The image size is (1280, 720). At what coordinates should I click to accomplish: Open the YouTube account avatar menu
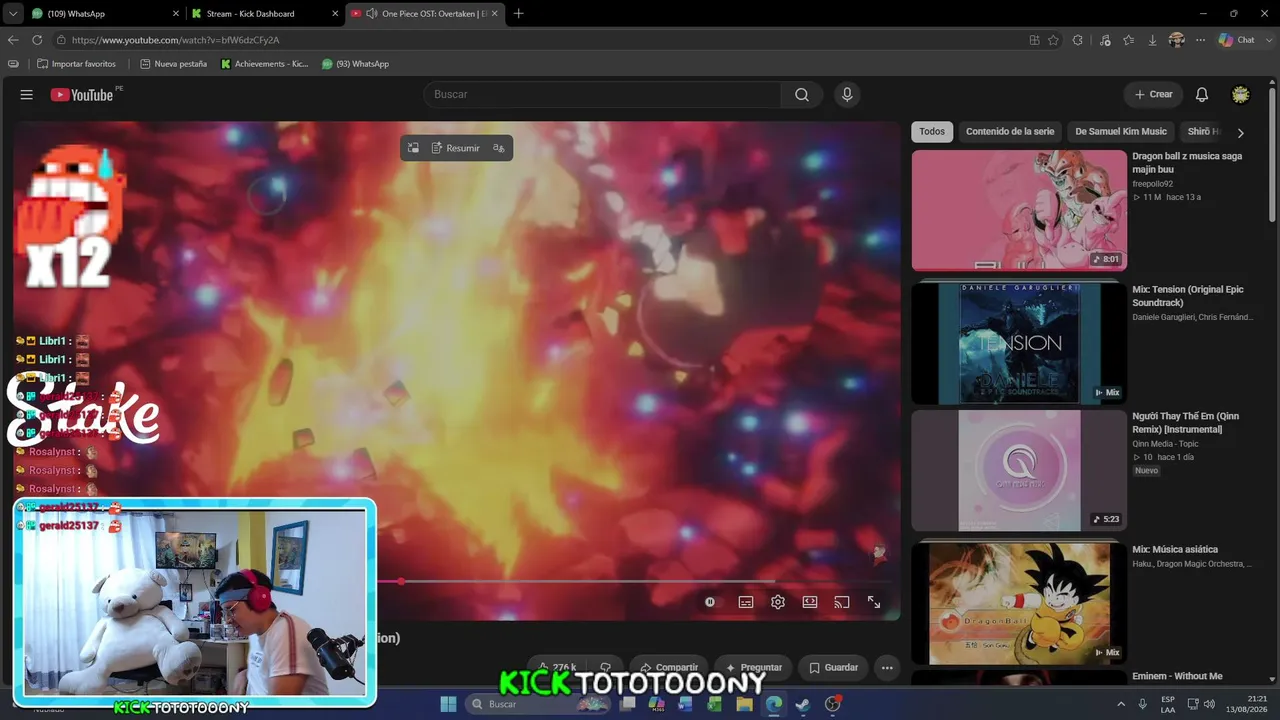[1241, 94]
